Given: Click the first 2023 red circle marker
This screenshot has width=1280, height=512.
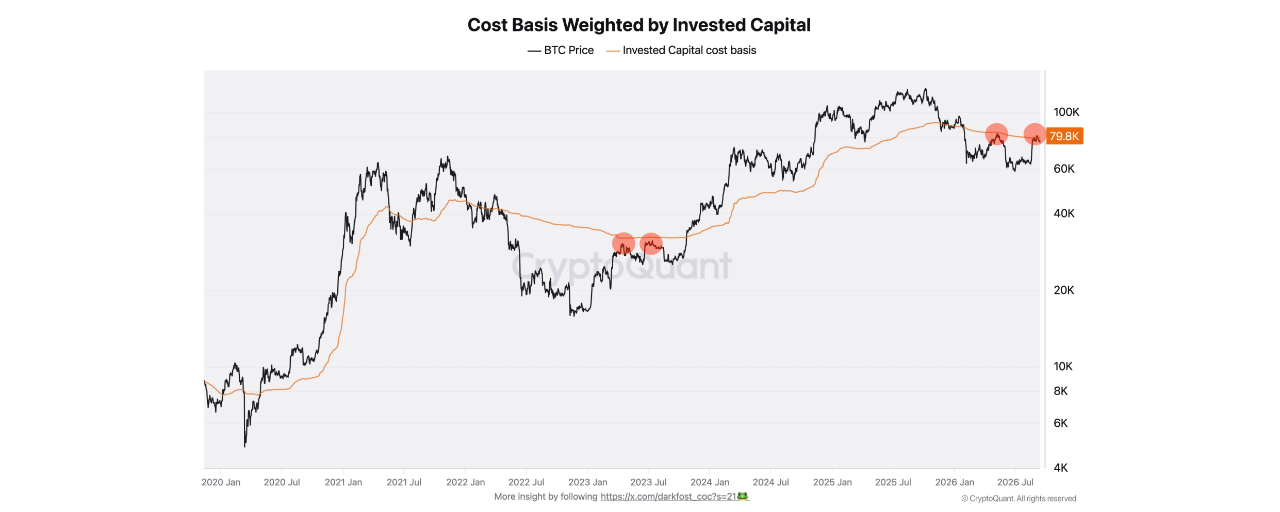Looking at the screenshot, I should 623,243.
